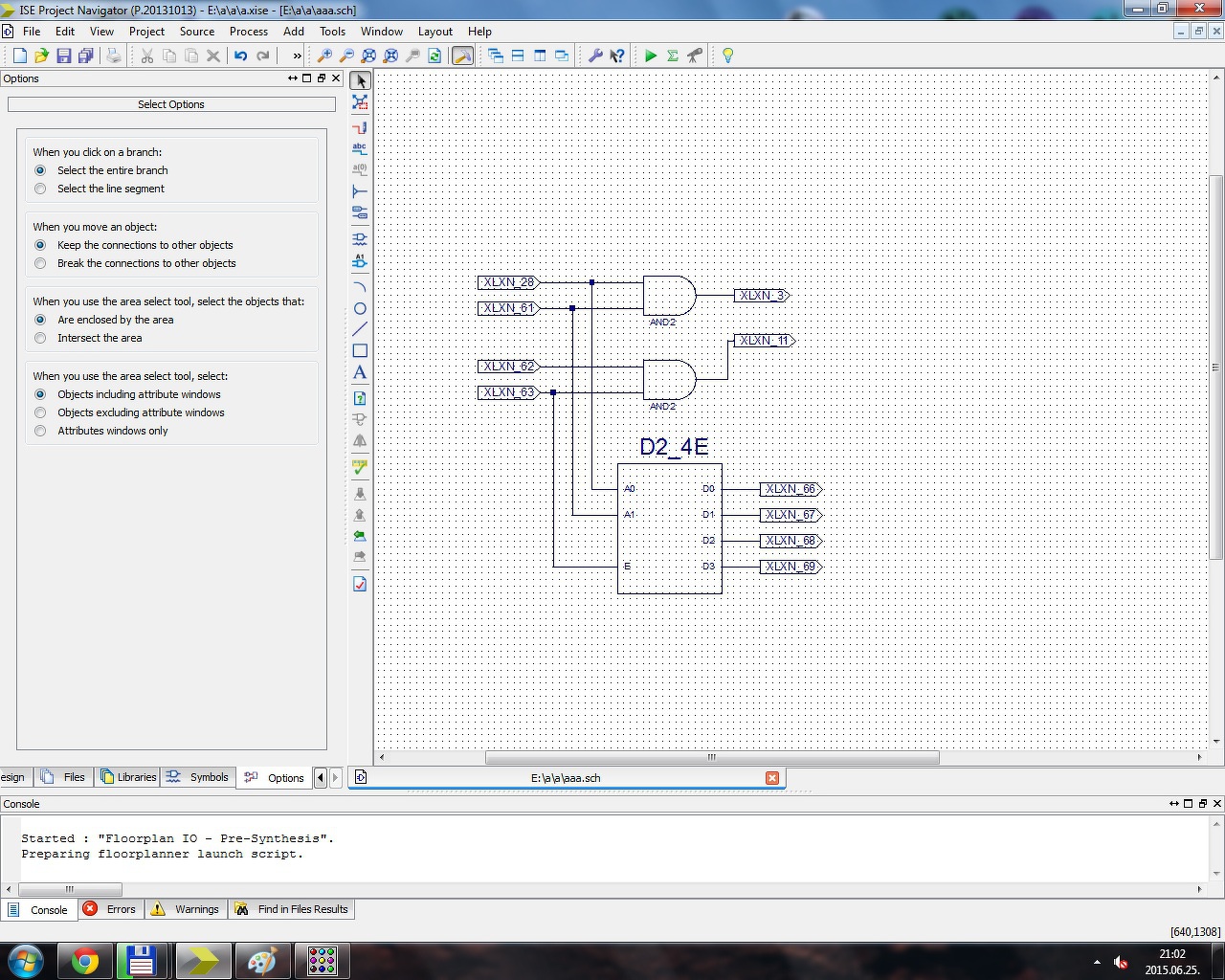This screenshot has height=980, width=1225.
Task: Click the Save file toolbar icon
Action: pyautogui.click(x=63, y=56)
